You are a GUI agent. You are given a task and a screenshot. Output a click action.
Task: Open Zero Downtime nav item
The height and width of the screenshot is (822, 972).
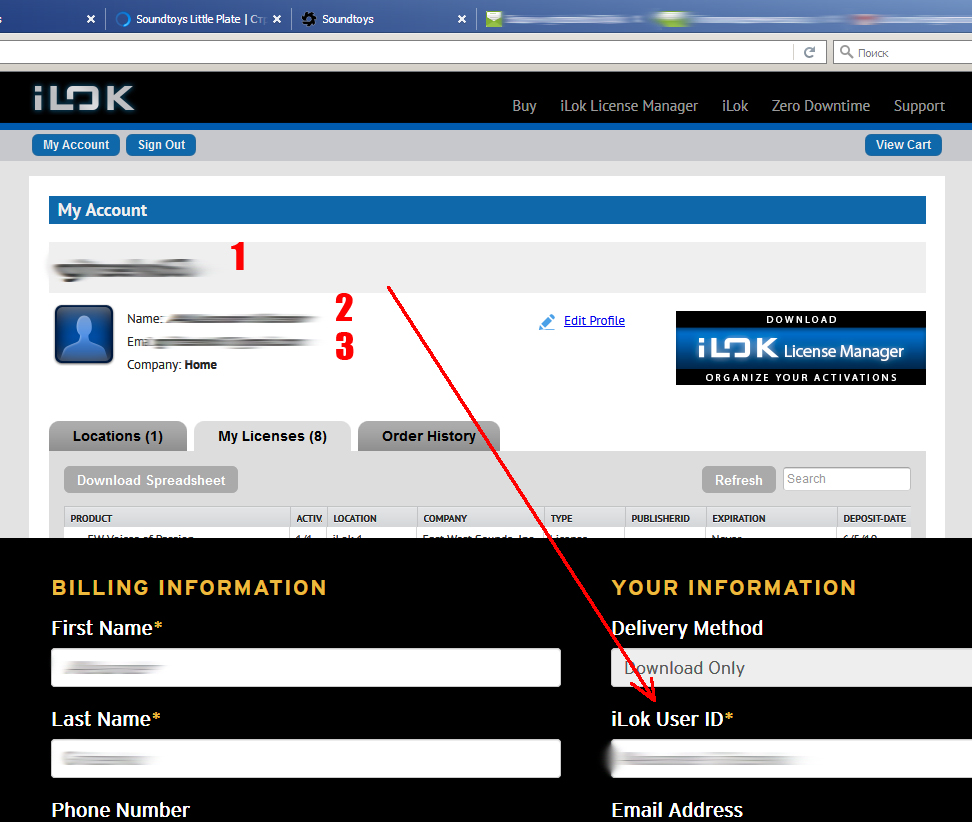point(820,106)
